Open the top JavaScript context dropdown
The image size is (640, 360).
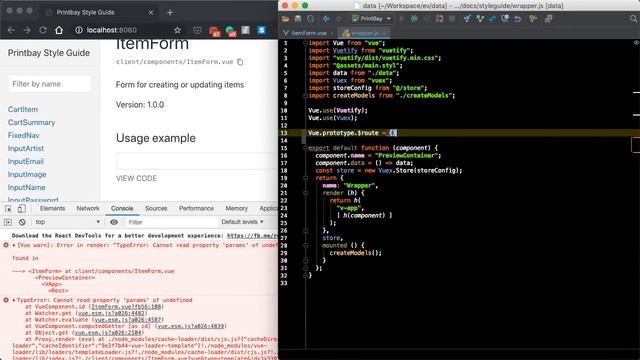[67, 222]
